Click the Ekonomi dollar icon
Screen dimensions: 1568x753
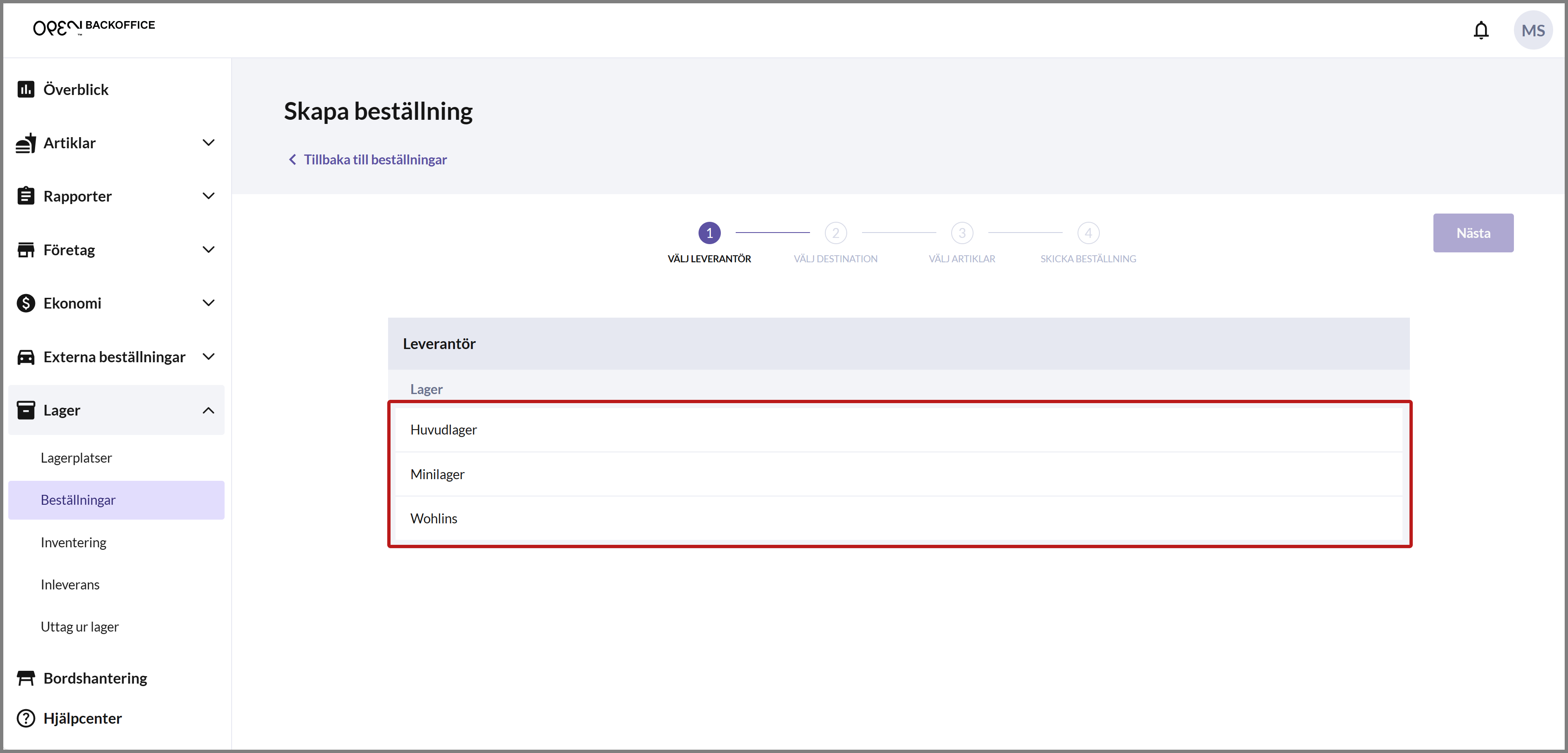coord(26,303)
